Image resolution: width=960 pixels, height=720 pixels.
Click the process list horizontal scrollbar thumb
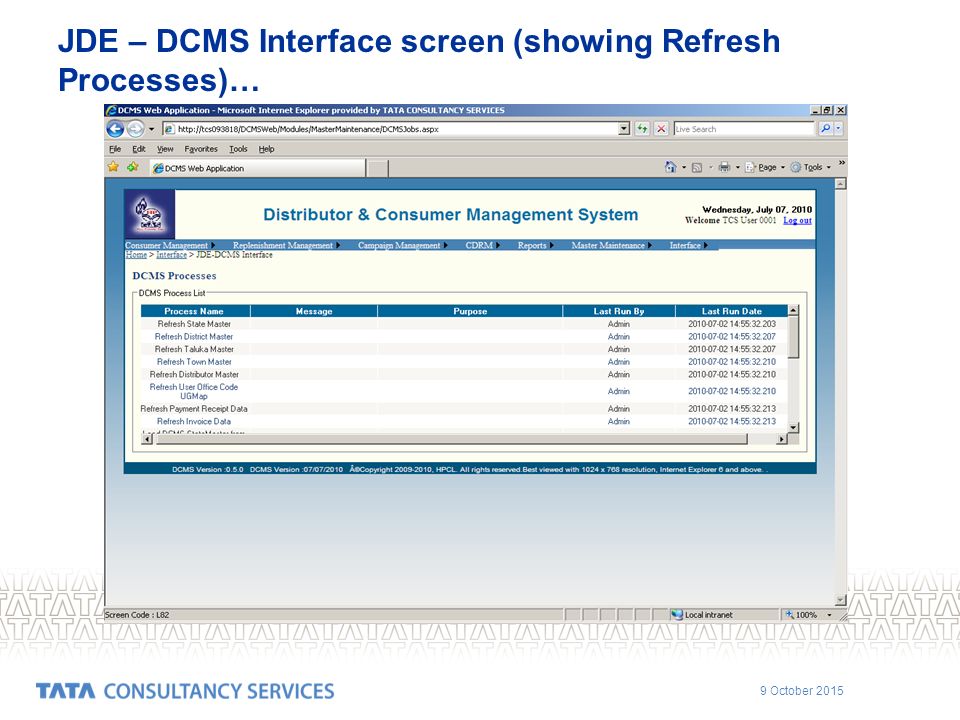pos(452,439)
